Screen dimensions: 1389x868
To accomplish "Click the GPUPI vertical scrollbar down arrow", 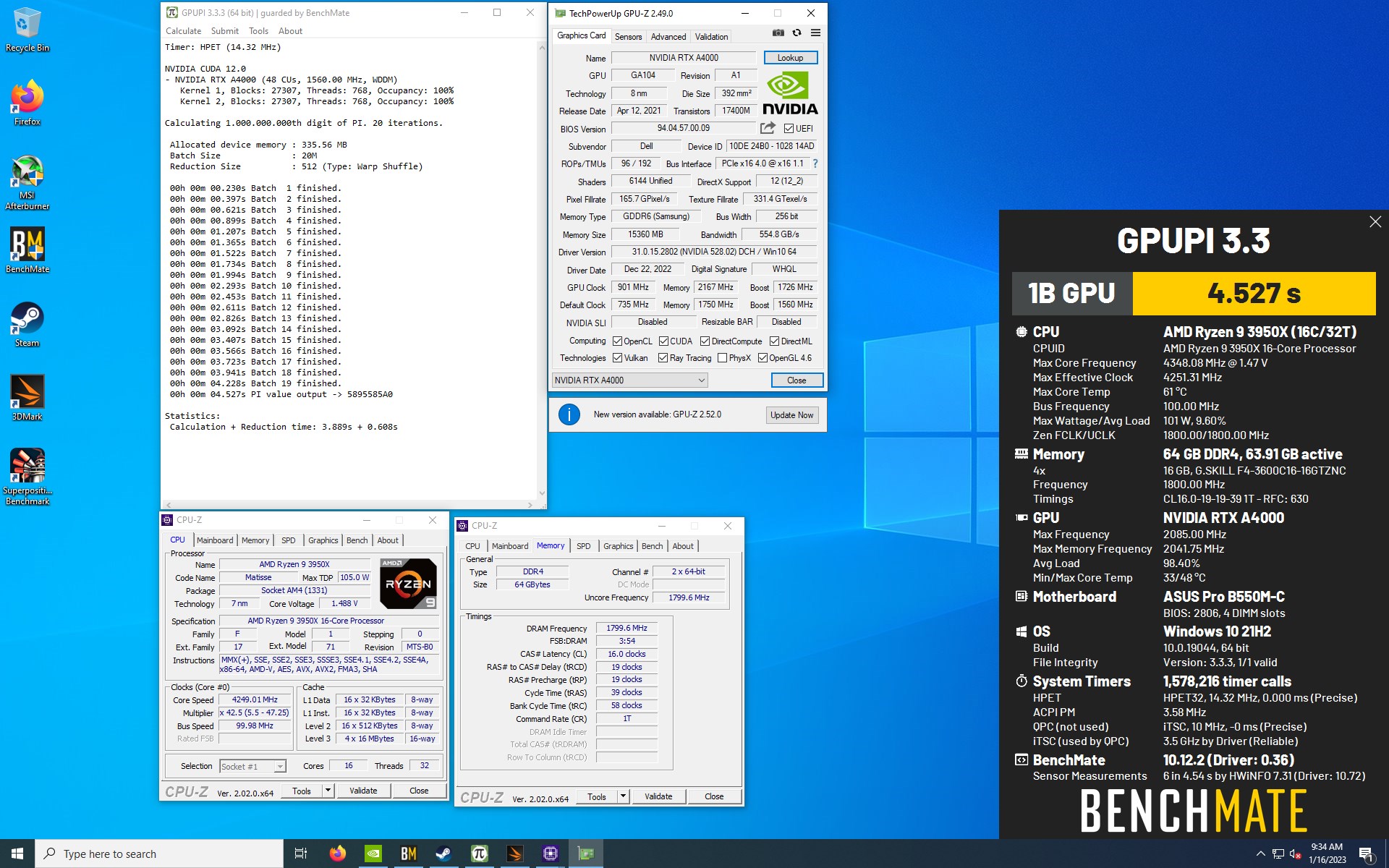I will click(541, 493).
